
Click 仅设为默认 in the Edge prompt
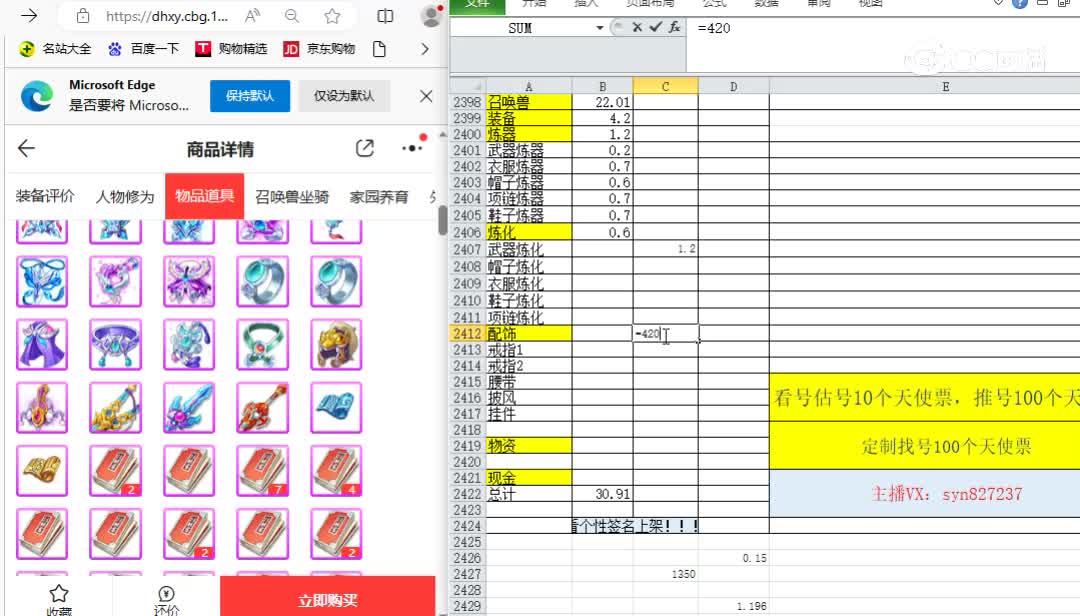344,96
